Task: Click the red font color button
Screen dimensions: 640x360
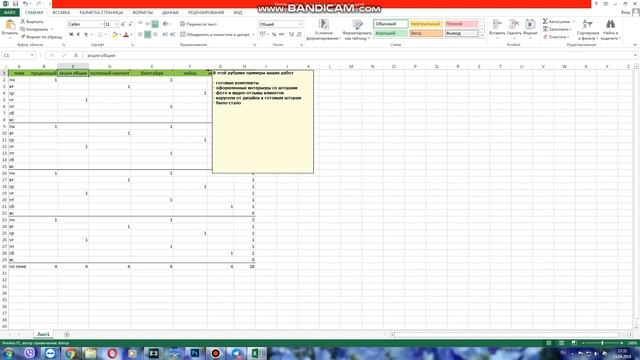Action: pyautogui.click(x=126, y=35)
